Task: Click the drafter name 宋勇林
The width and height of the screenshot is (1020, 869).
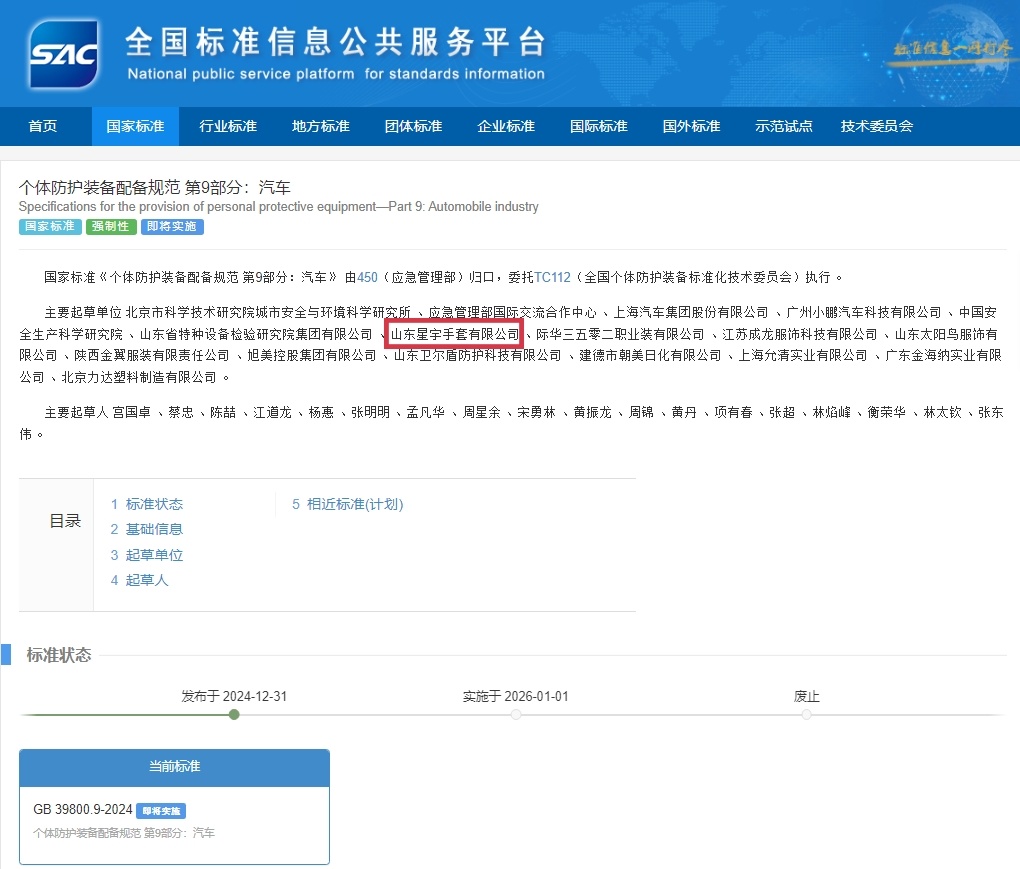Action: click(536, 412)
